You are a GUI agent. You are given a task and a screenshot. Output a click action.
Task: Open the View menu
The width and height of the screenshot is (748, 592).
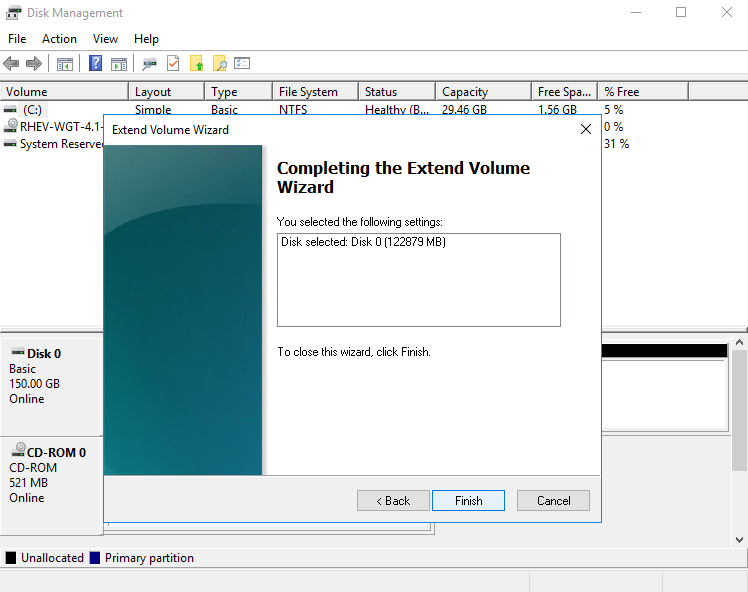tap(105, 39)
